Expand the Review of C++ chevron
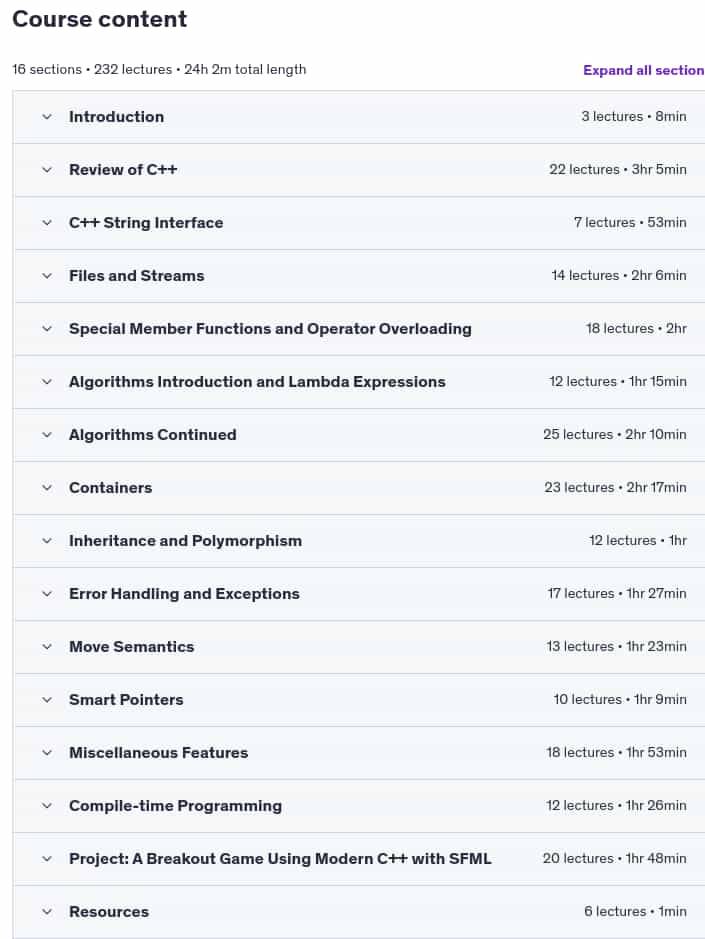705x939 pixels. pyautogui.click(x=47, y=170)
